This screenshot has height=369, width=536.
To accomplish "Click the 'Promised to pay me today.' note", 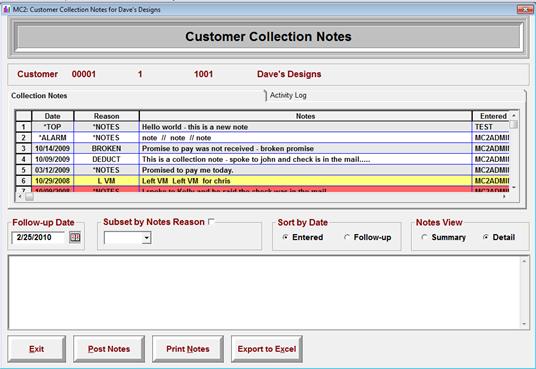I will click(x=305, y=170).
